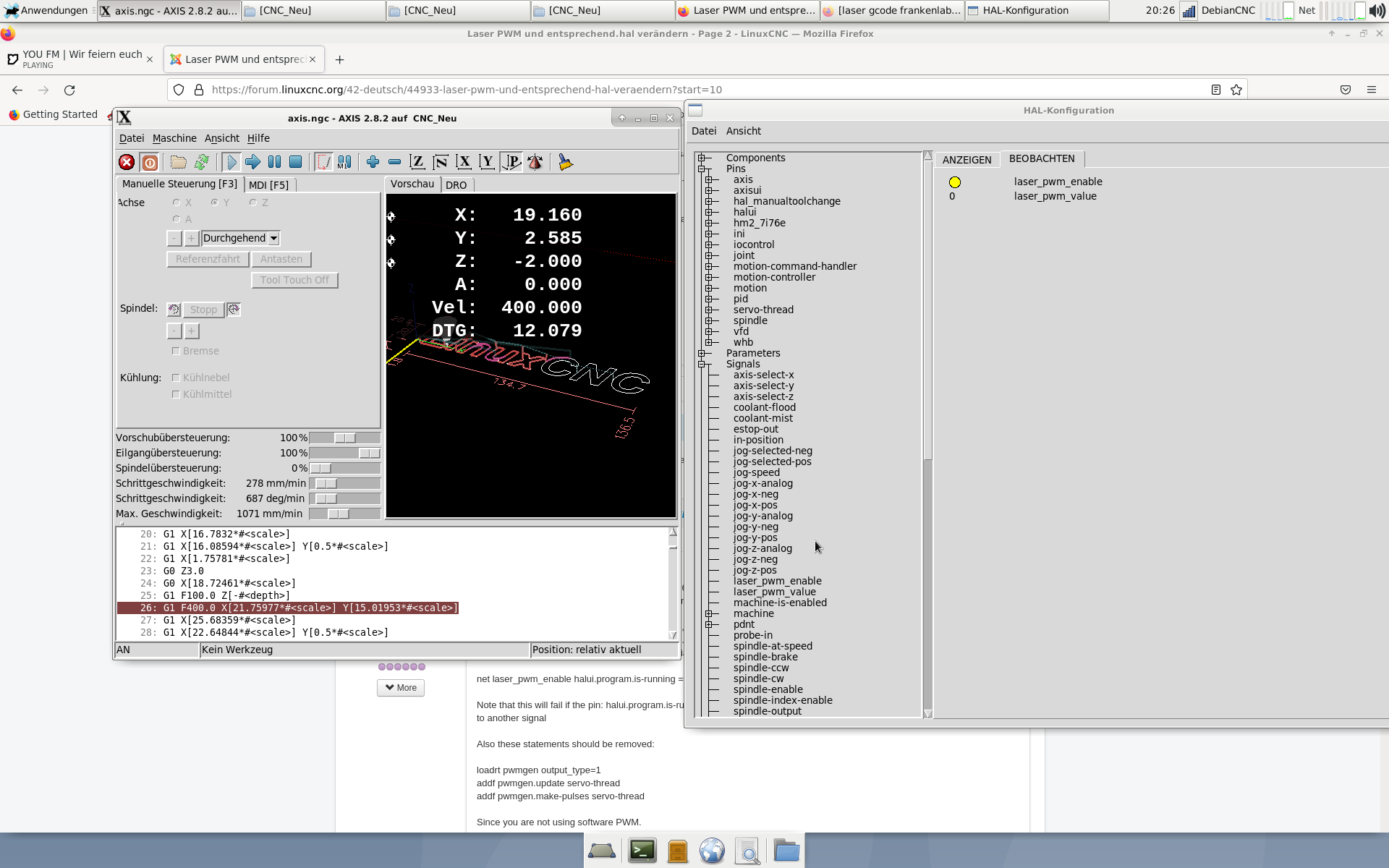Stop program execution with square icon
1389x868 pixels.
295,162
